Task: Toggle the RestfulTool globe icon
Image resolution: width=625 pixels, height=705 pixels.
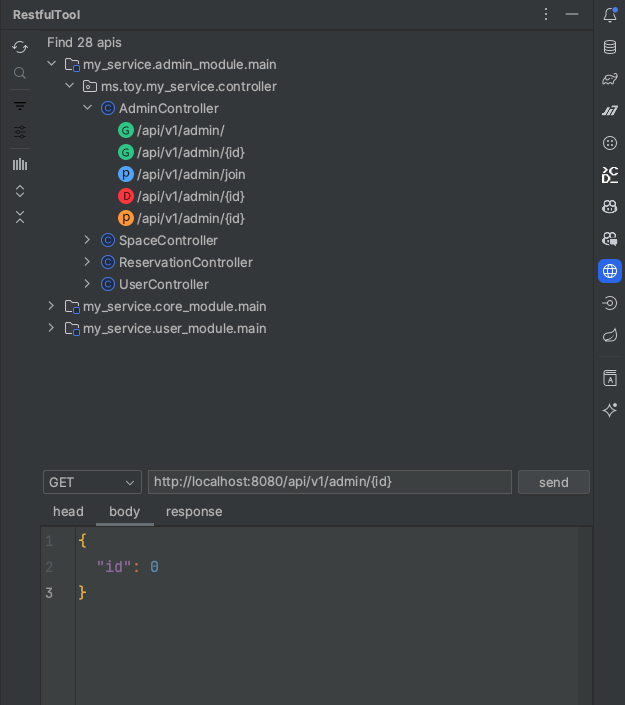Action: [610, 271]
